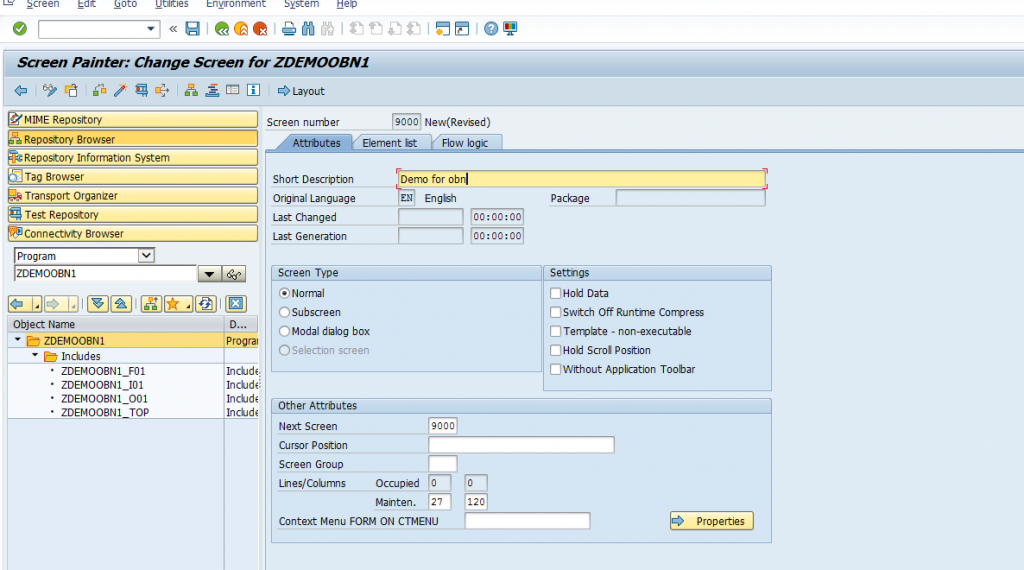Viewport: 1024px width, 570px height.
Task: Click the Display Superior Object List icon
Action: (151, 304)
